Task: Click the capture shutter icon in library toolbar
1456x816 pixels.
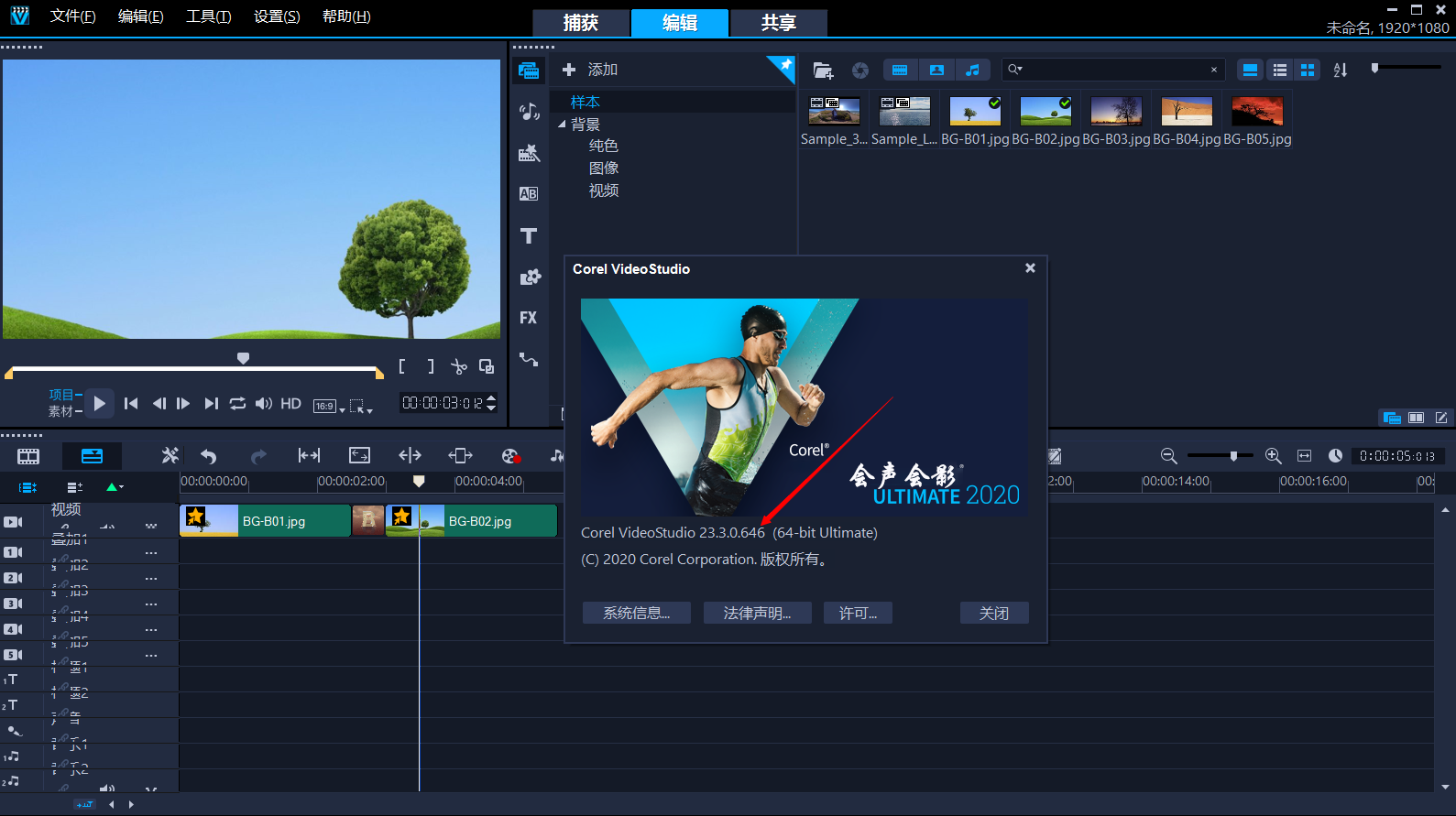Action: [859, 70]
